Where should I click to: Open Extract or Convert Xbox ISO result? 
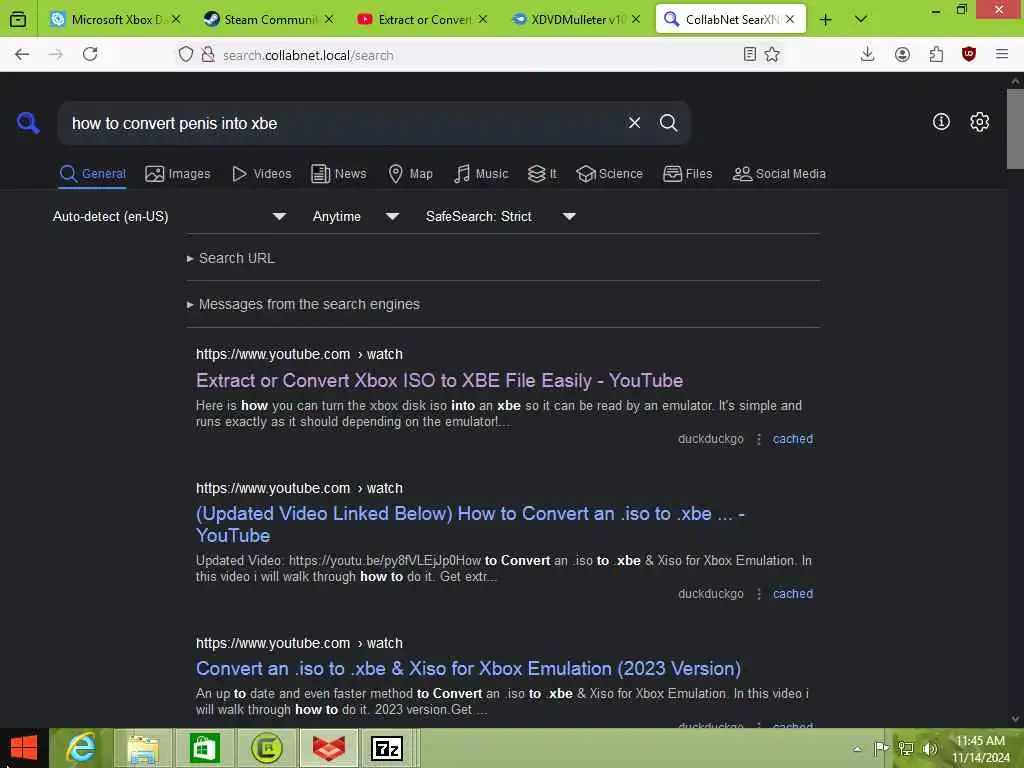click(440, 380)
